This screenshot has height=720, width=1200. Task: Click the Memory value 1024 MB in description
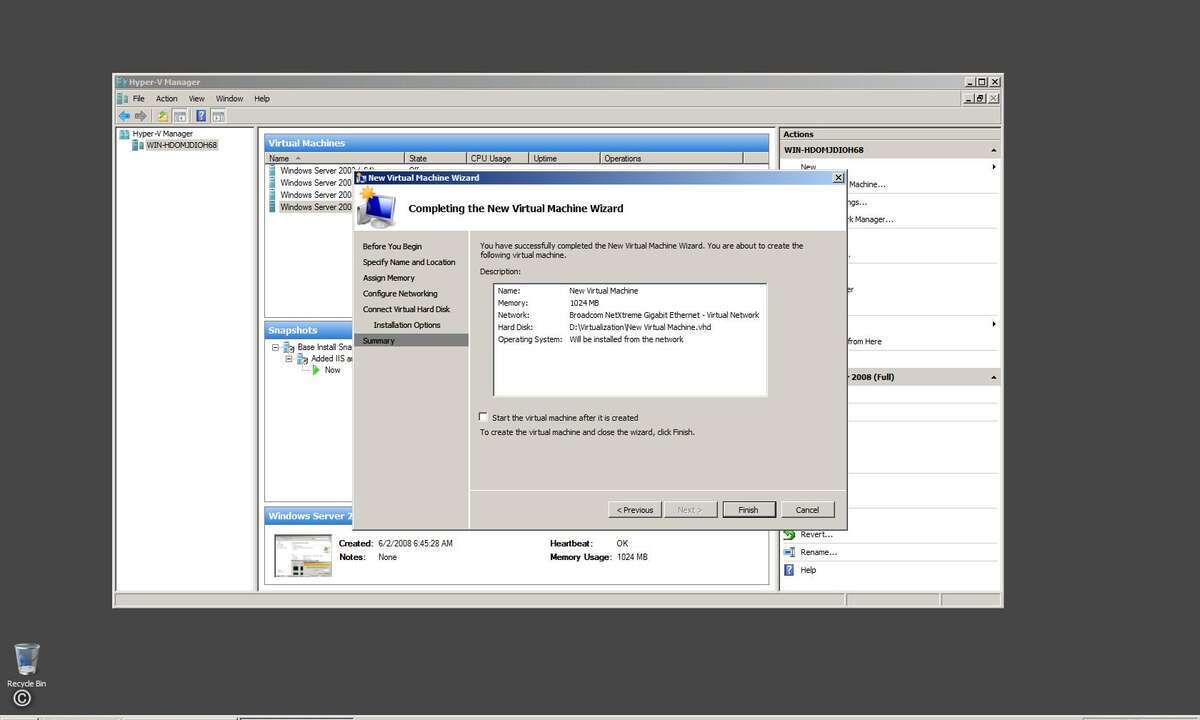tap(584, 303)
